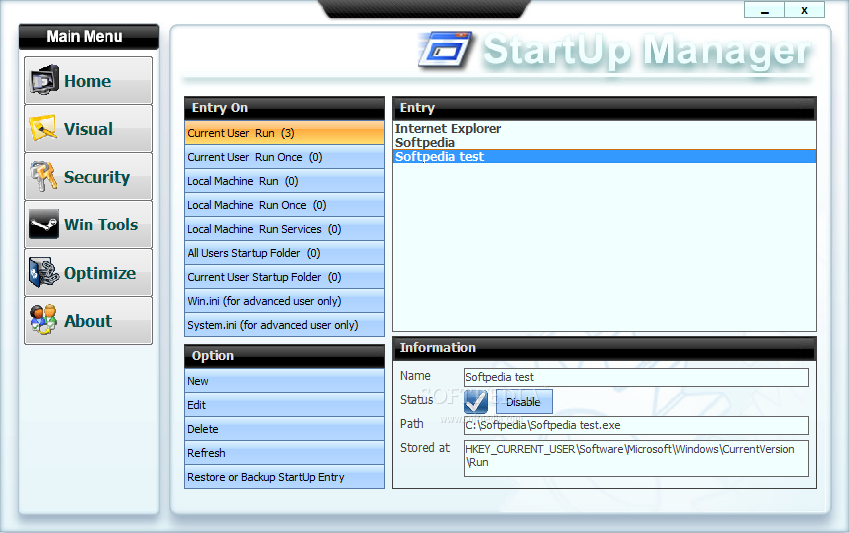Click the Edit option
This screenshot has width=849, height=533.
[284, 405]
